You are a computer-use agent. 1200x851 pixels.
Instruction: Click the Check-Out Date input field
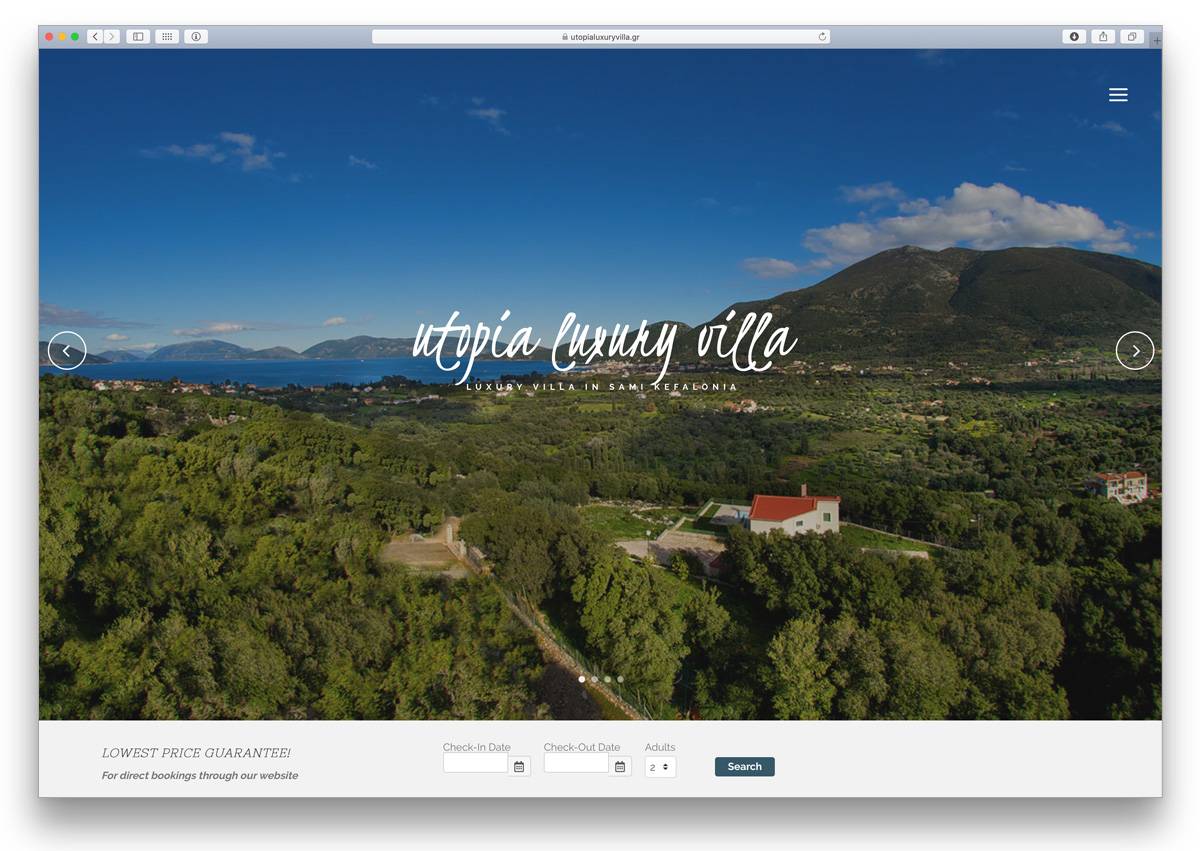pos(577,763)
